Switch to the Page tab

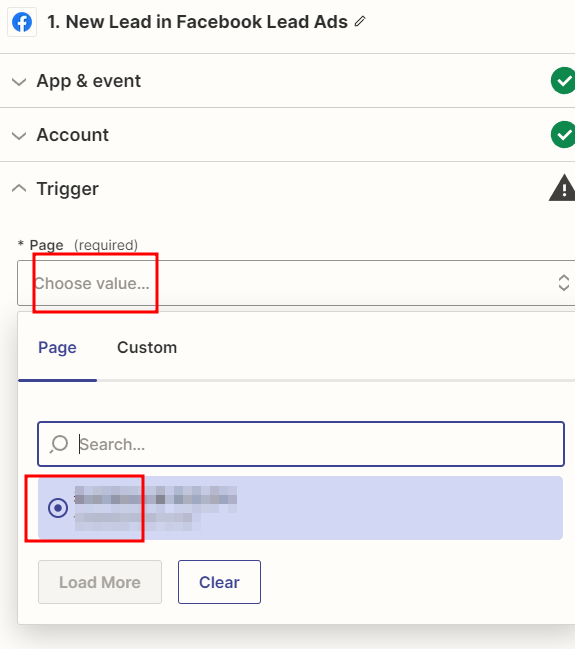coord(57,347)
